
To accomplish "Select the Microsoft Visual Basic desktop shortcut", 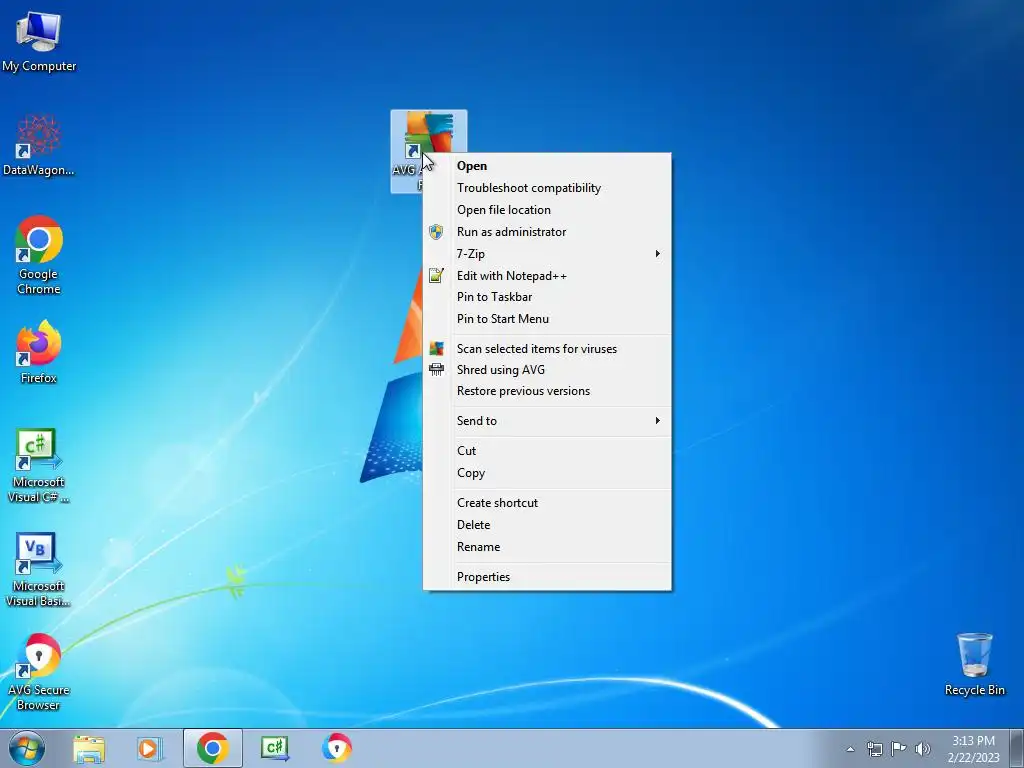I will point(39,569).
